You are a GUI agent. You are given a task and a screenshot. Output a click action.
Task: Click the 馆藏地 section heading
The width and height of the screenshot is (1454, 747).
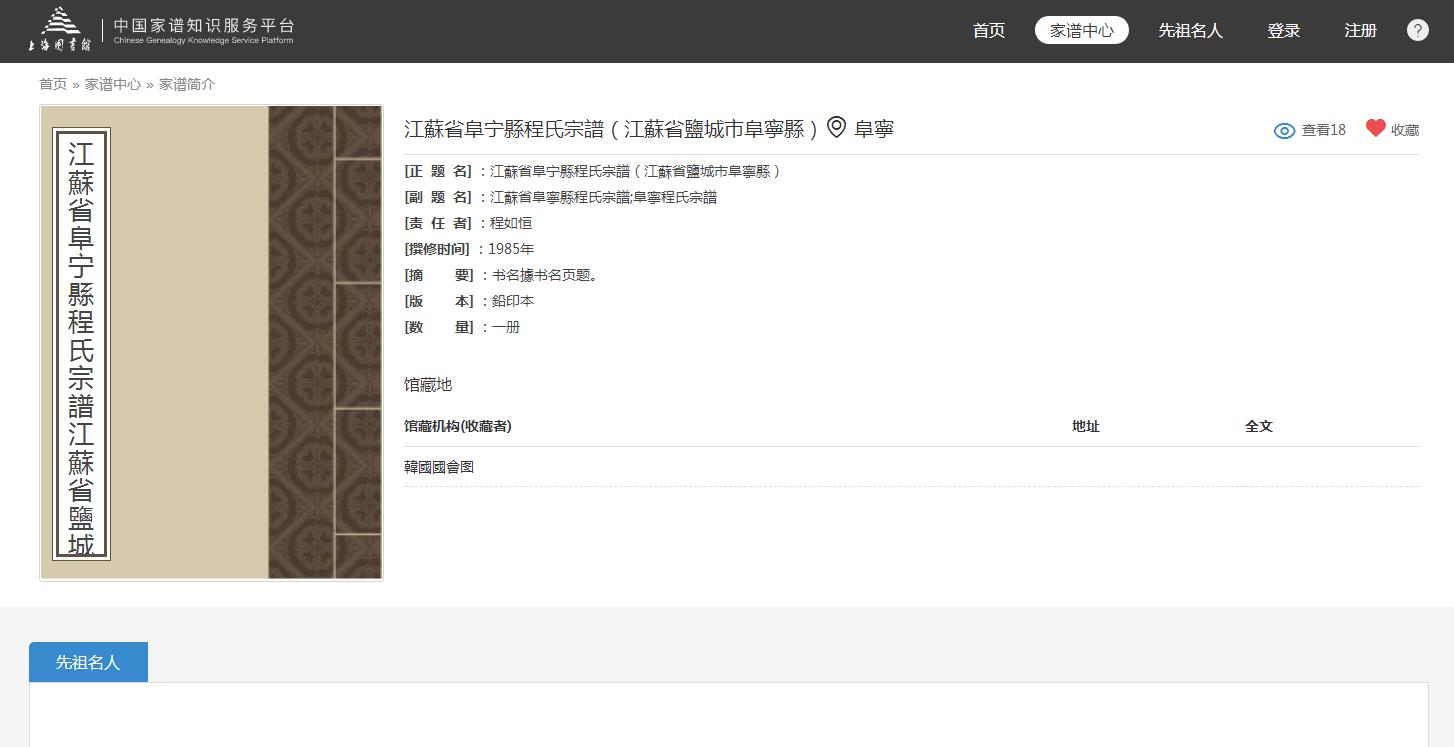pos(428,385)
